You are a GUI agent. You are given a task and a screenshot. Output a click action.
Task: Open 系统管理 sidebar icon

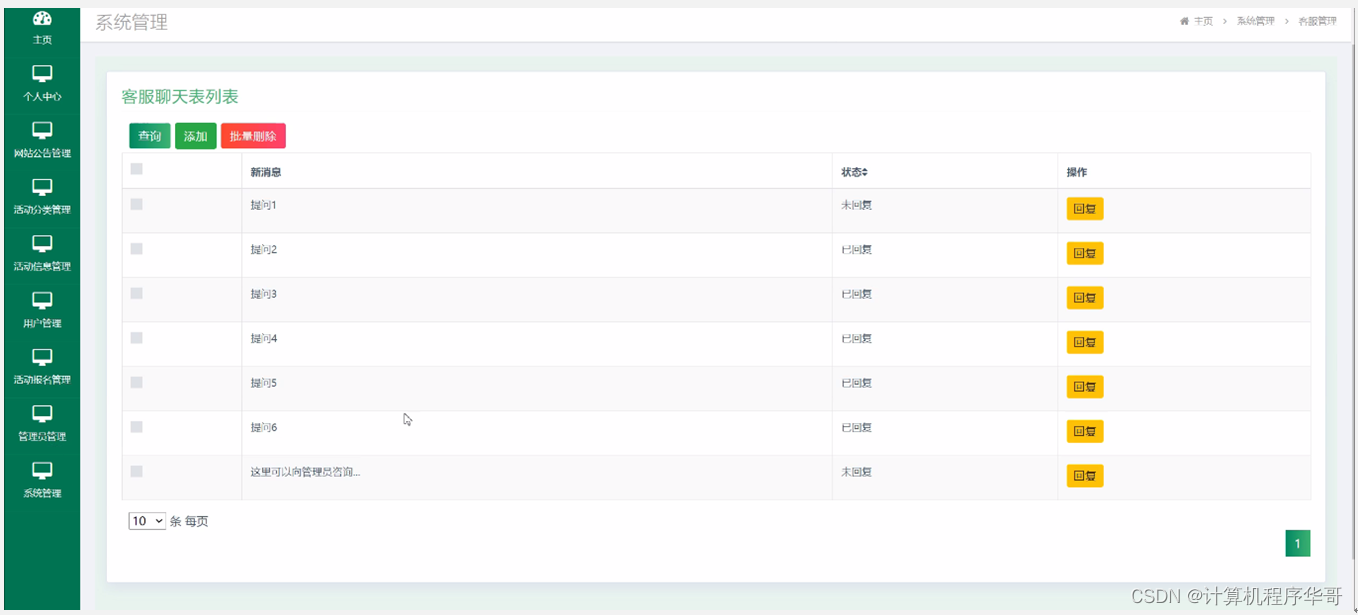click(x=42, y=471)
